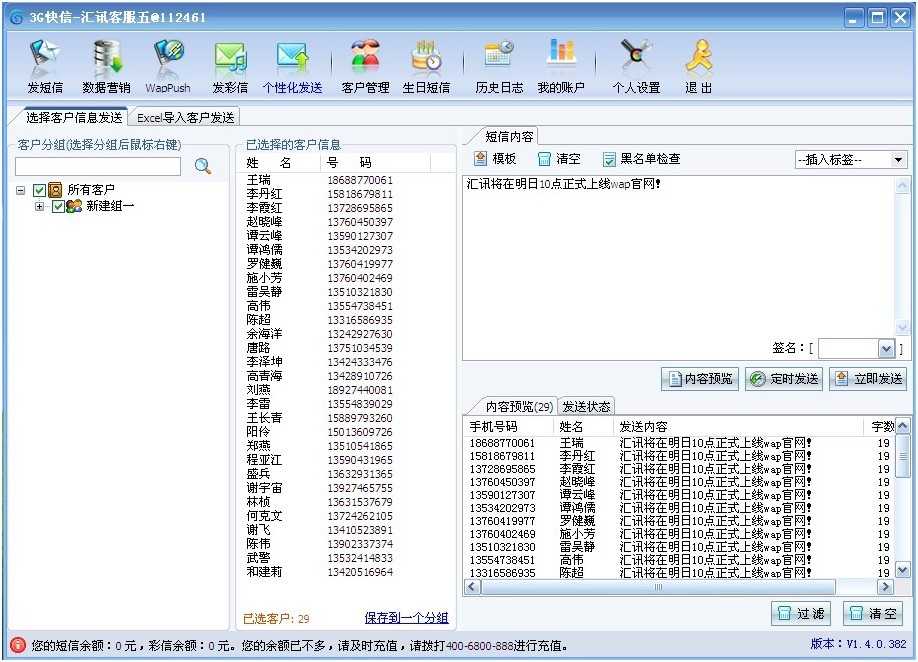
Task: Click the 定时发送 scheduled send button
Action: coord(785,379)
